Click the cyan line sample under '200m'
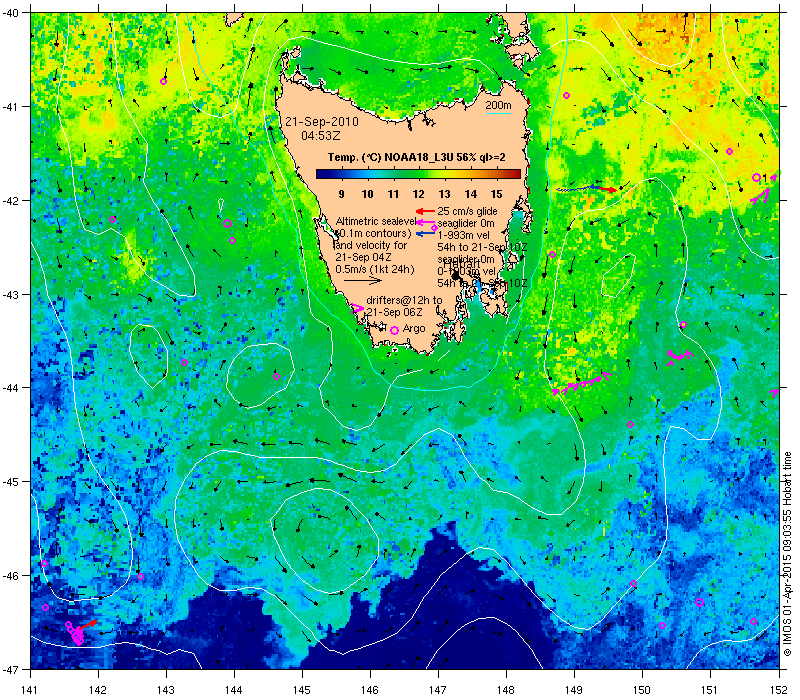Screen dimensions: 800x700 pyautogui.click(x=498, y=113)
